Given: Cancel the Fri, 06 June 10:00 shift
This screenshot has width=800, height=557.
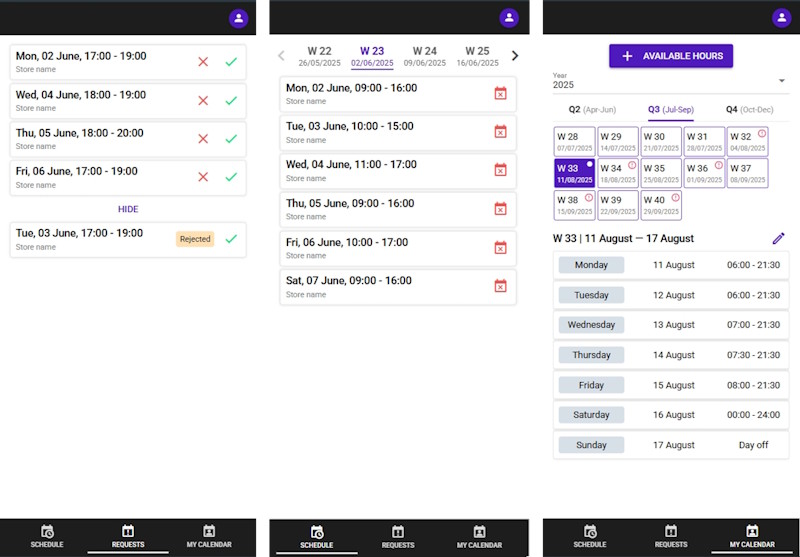Looking at the screenshot, I should tap(501, 247).
